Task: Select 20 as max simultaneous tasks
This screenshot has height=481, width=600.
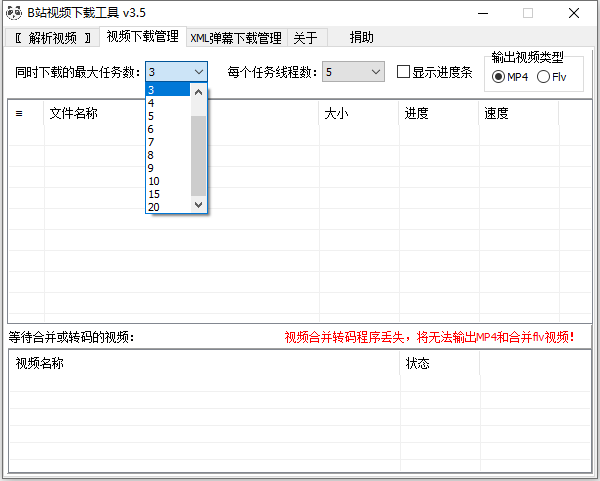Action: click(x=168, y=207)
